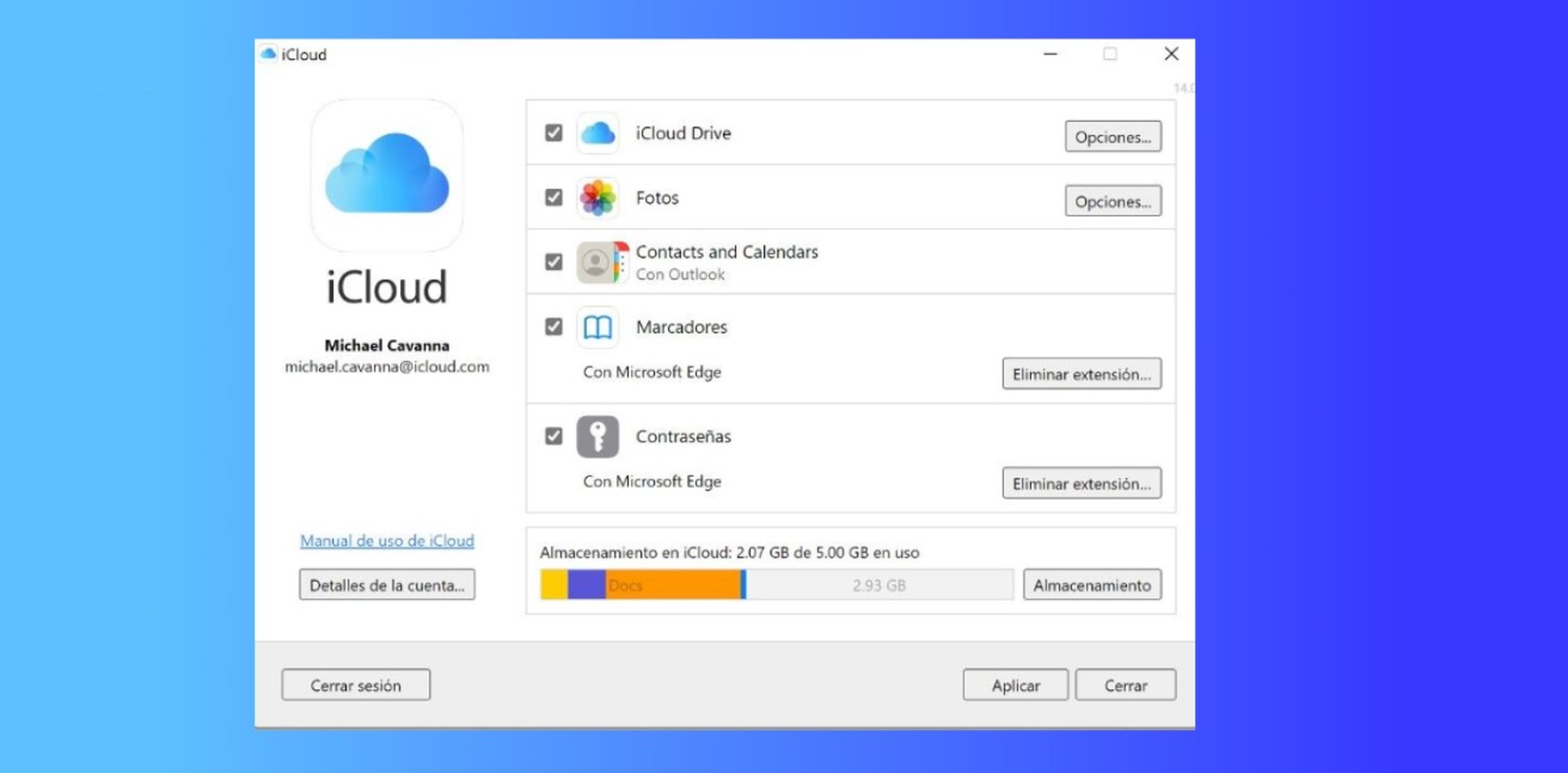1568x773 pixels.
Task: Click the Almacenamiento en iCloud usage text
Action: tap(729, 553)
